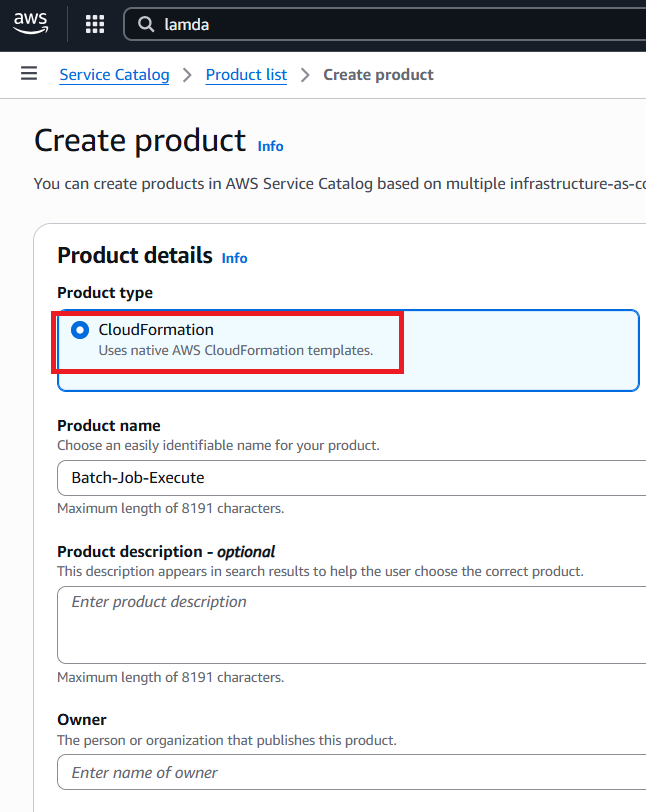Click the Create product breadcrumb item
Image resolution: width=646 pixels, height=812 pixels.
point(378,75)
